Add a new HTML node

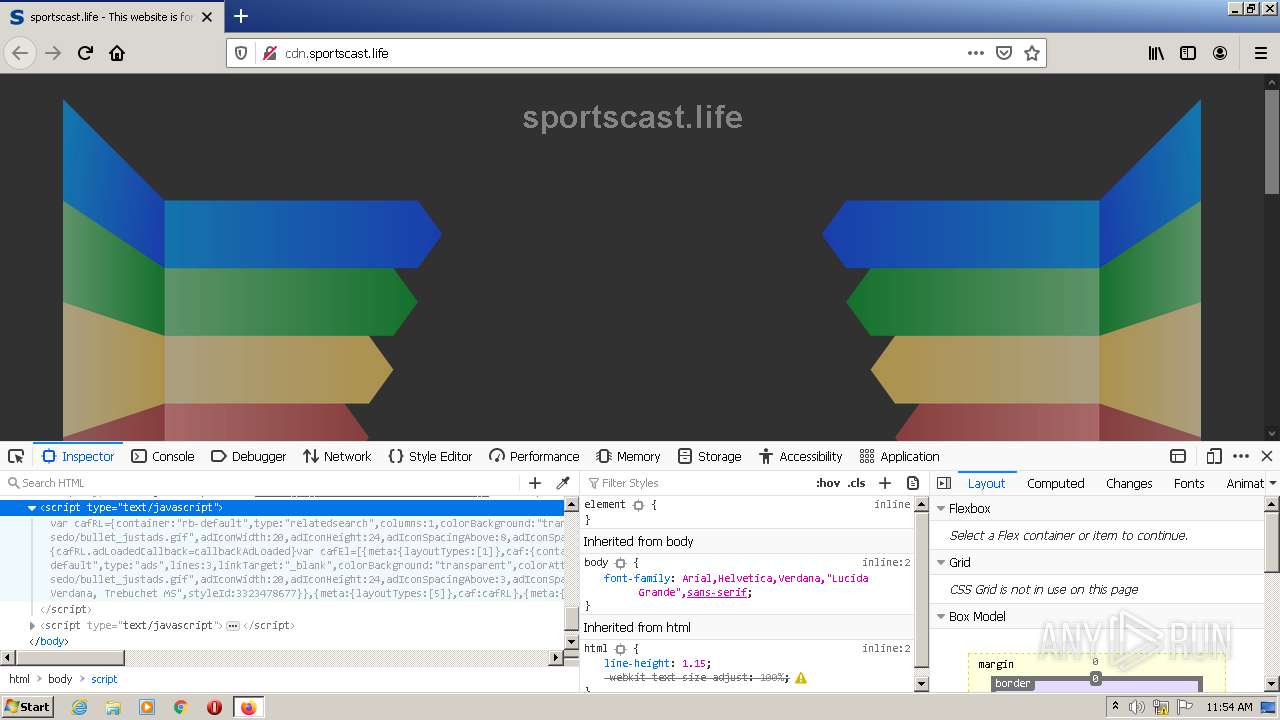tap(535, 483)
